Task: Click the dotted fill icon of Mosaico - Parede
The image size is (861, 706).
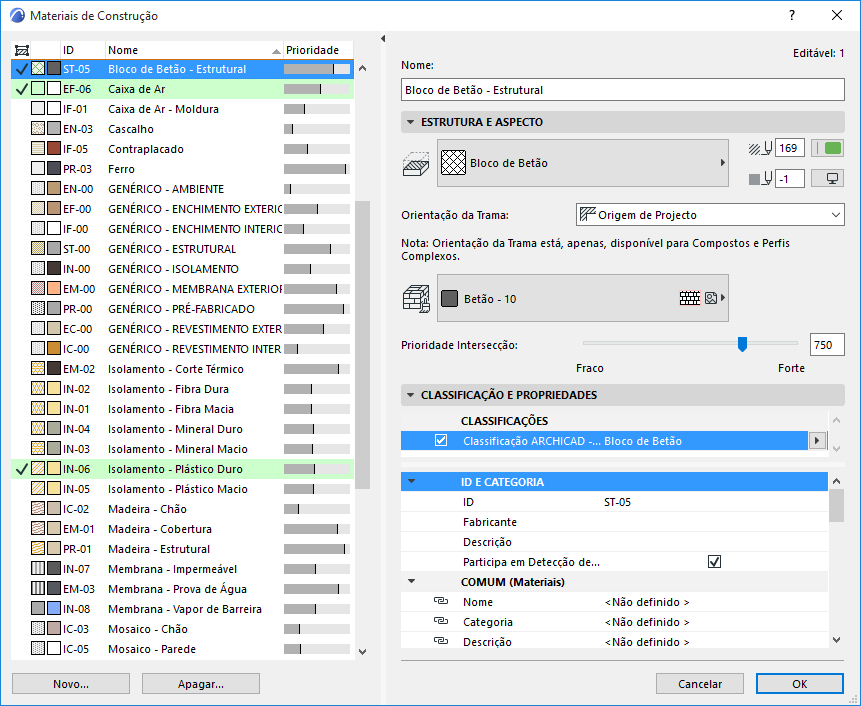Action: [x=38, y=648]
